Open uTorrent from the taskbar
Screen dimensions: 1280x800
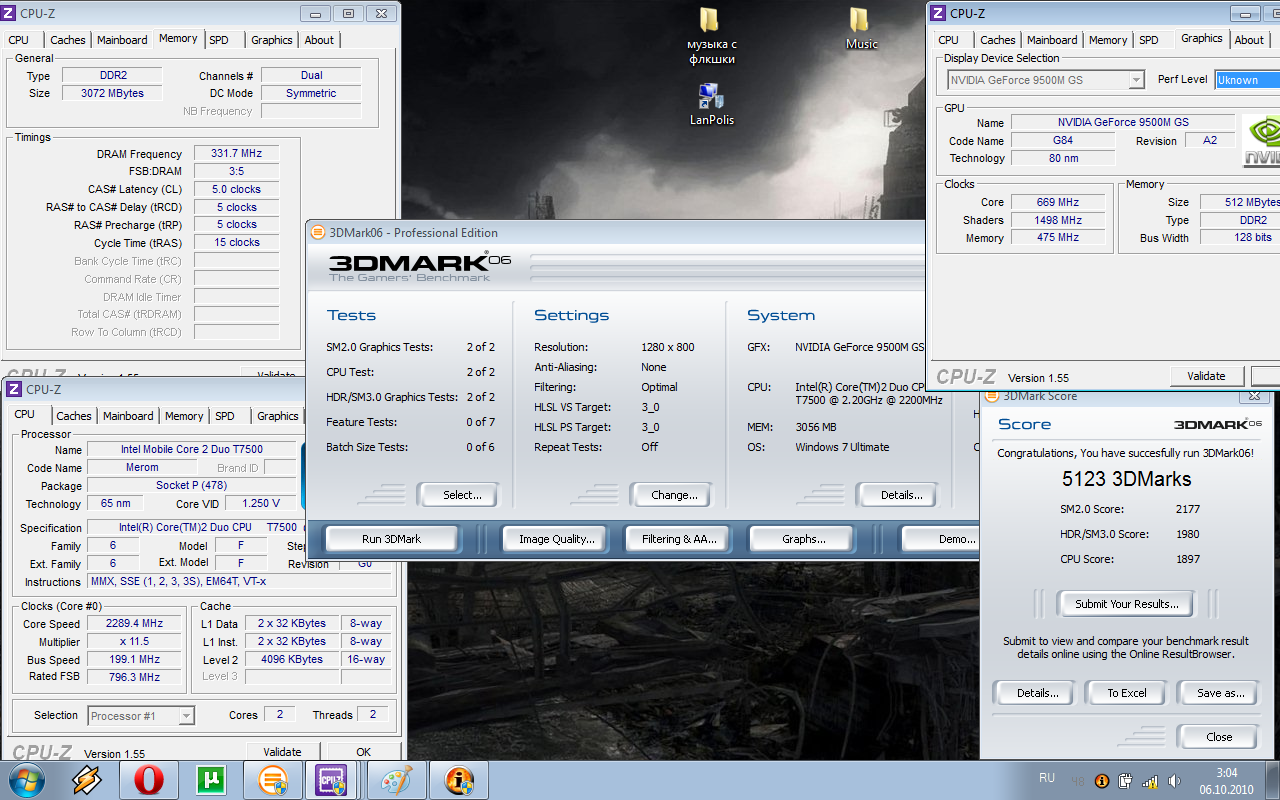coord(210,779)
